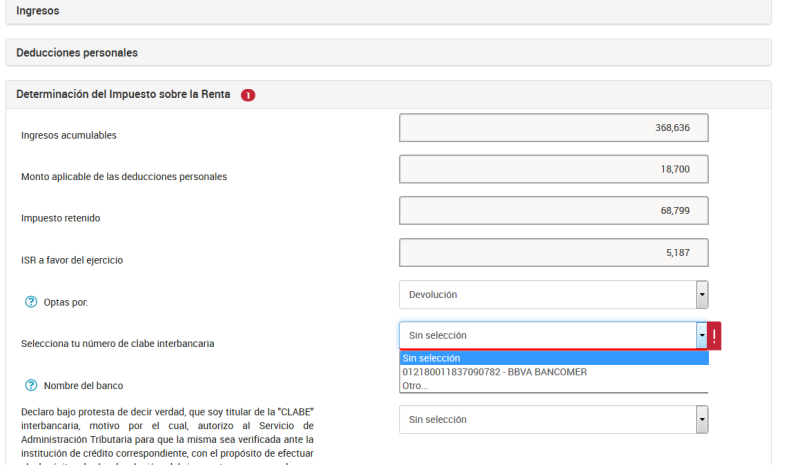Open the bottom Sin selección dropdown

click(x=554, y=420)
